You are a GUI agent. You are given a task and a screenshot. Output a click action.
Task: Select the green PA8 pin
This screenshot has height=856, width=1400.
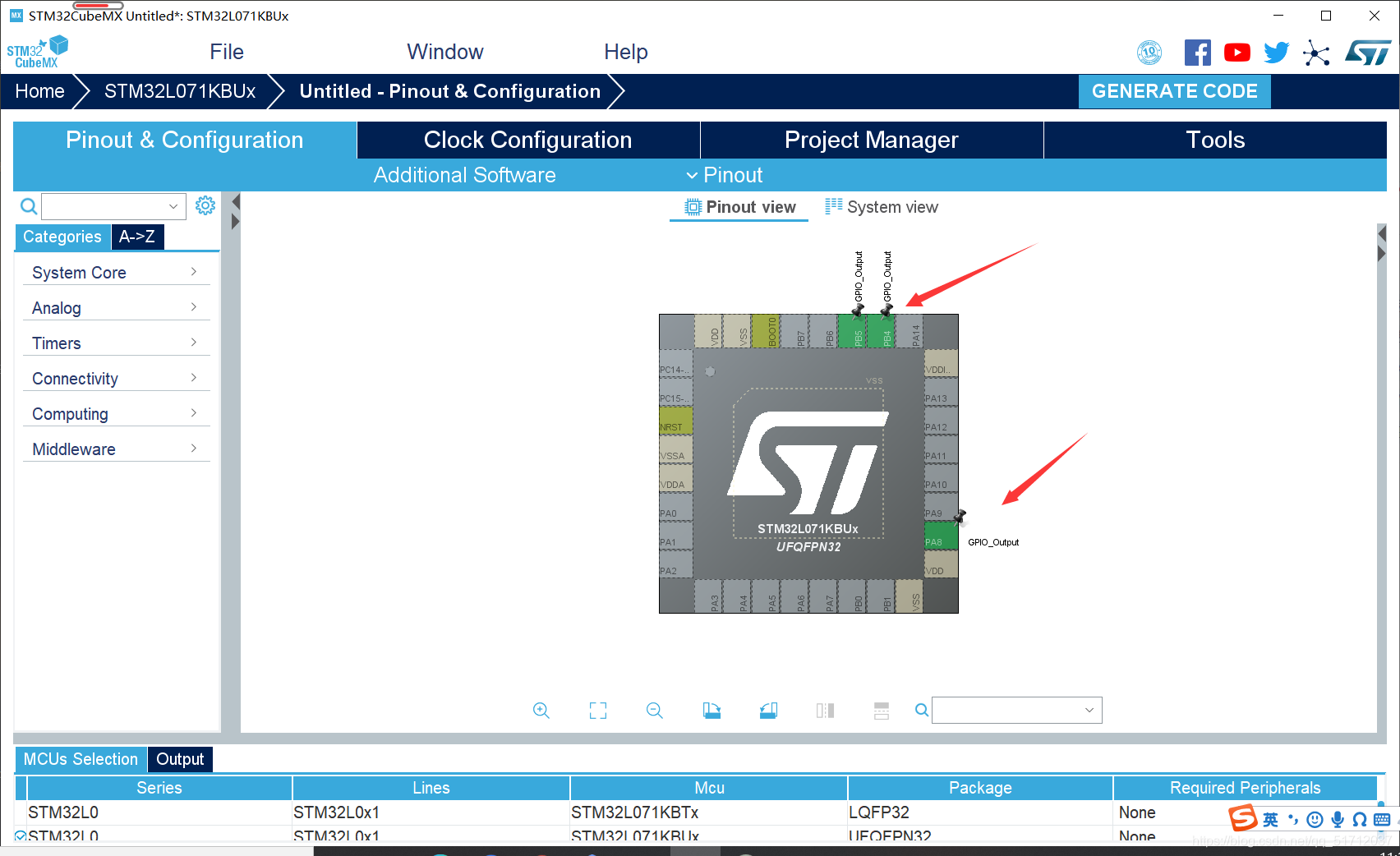[x=941, y=536]
